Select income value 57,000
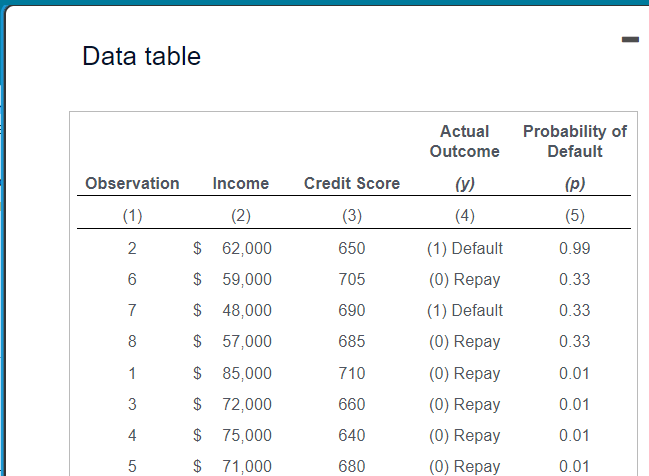The height and width of the screenshot is (476, 649). coord(247,341)
